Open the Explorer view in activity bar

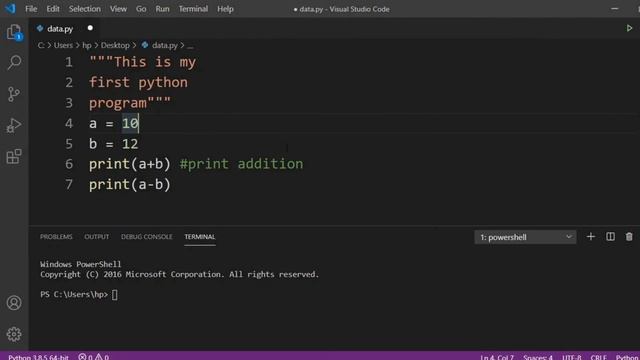tap(14, 32)
